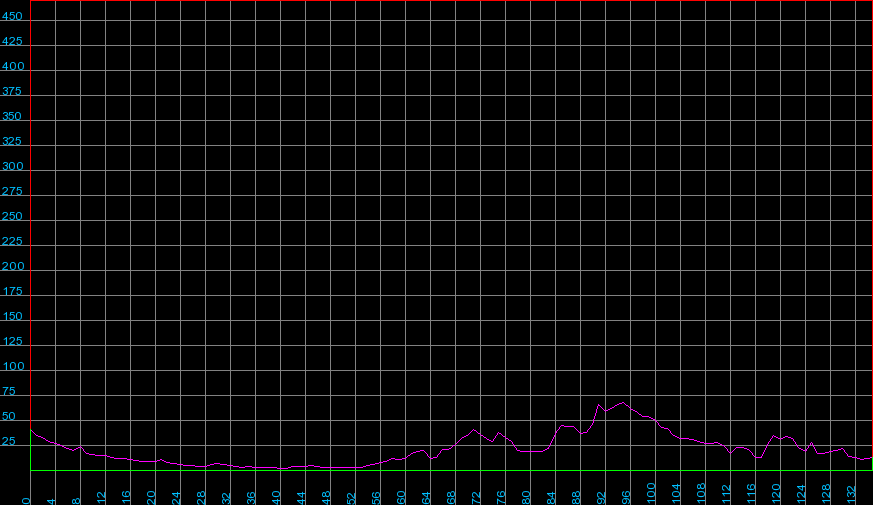
Task: Click the 150 vertical axis value
Action: point(12,317)
